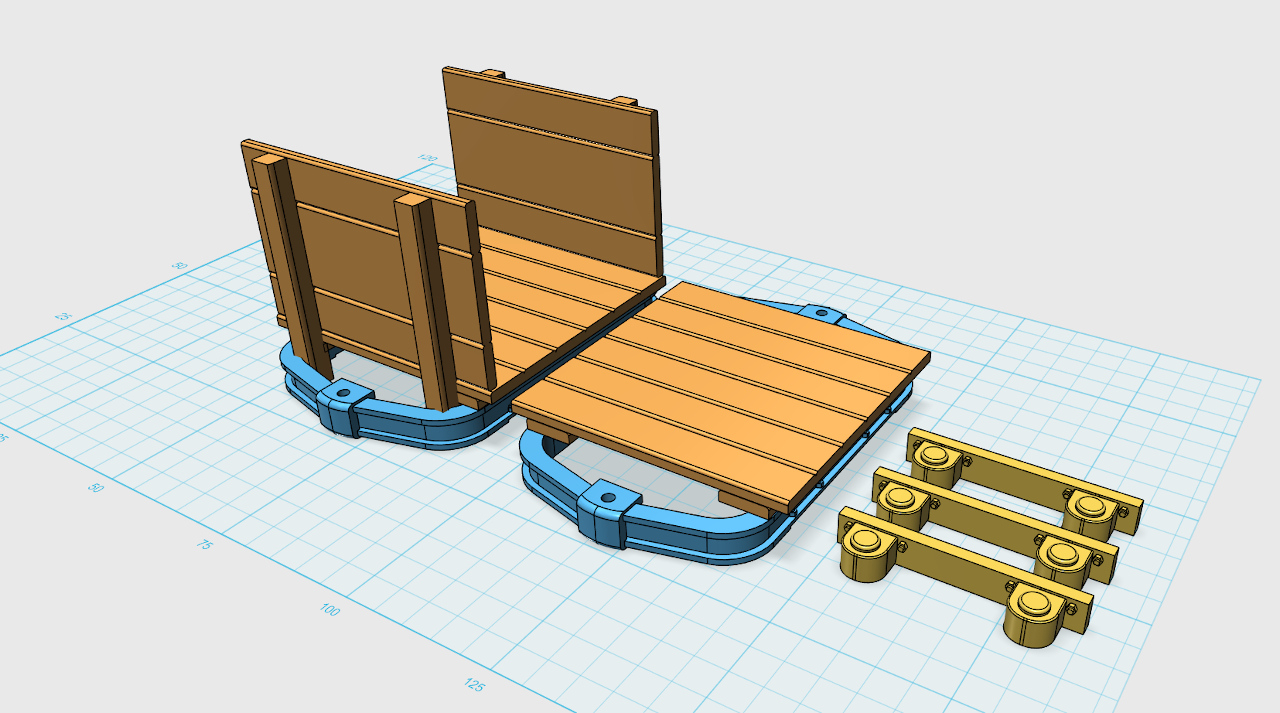Click left tab atop the tall back panel
This screenshot has width=1280, height=713.
[x=492, y=74]
